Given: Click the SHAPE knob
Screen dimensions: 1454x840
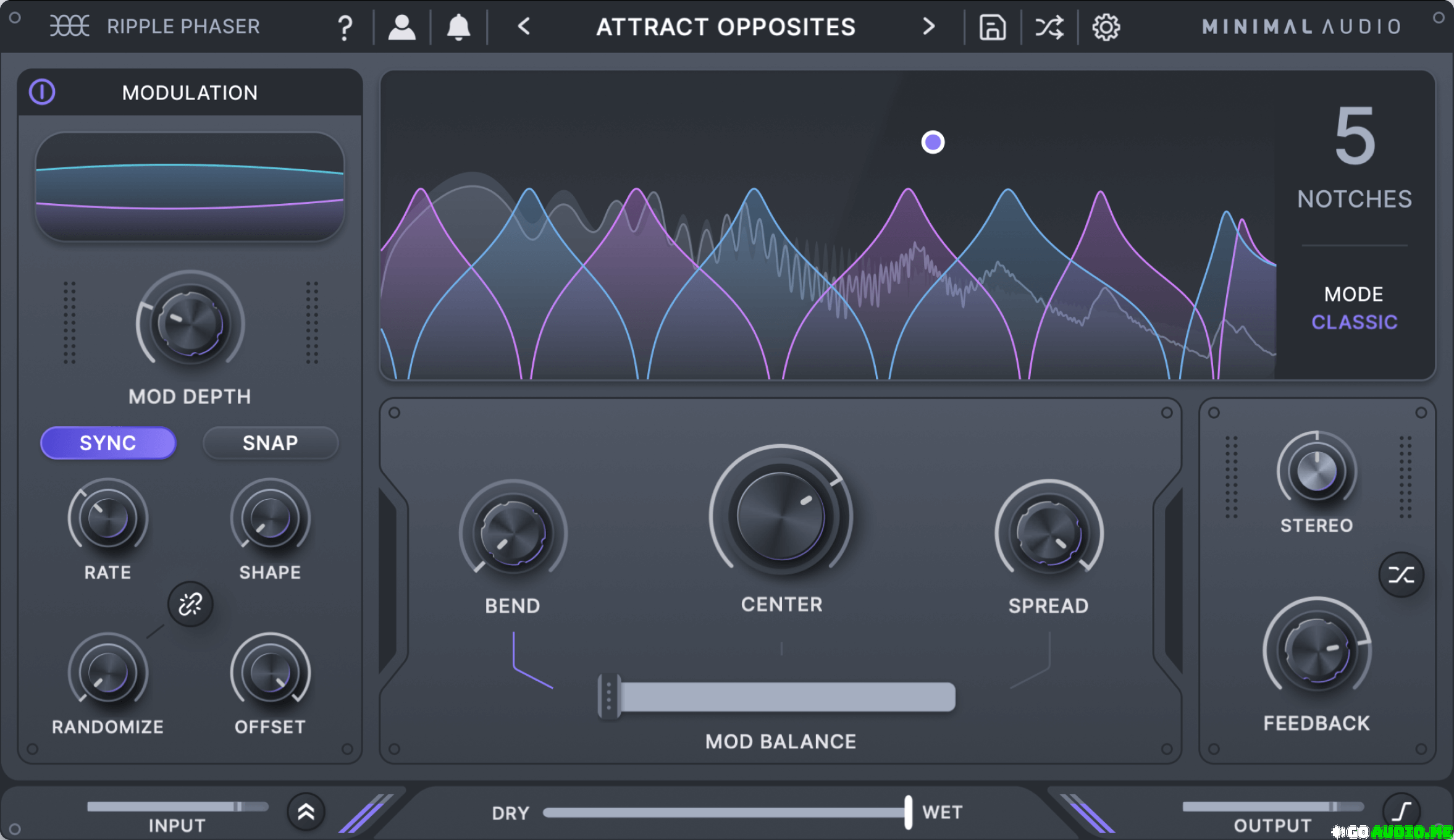Looking at the screenshot, I should point(270,518).
